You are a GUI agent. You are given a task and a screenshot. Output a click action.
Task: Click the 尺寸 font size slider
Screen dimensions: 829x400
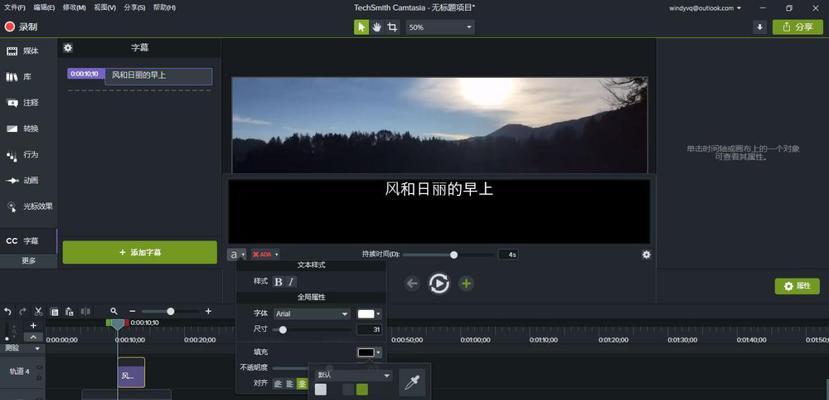point(312,330)
